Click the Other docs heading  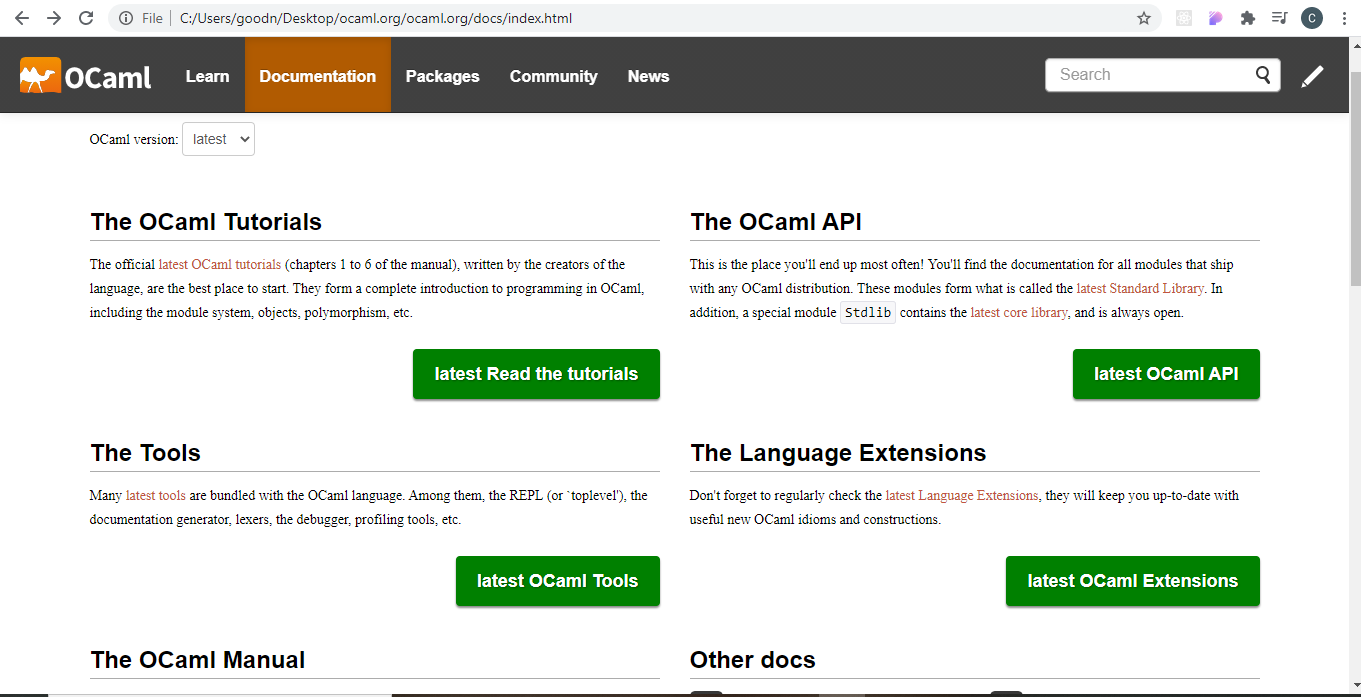click(x=753, y=660)
